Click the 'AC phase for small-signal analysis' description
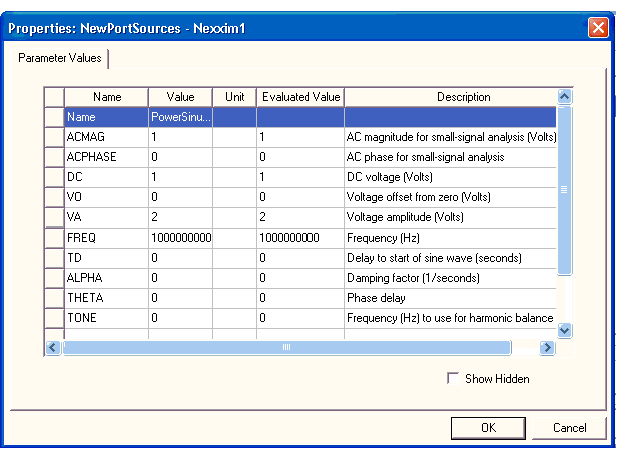Screen dimensions: 620x452 pyautogui.click(x=451, y=157)
